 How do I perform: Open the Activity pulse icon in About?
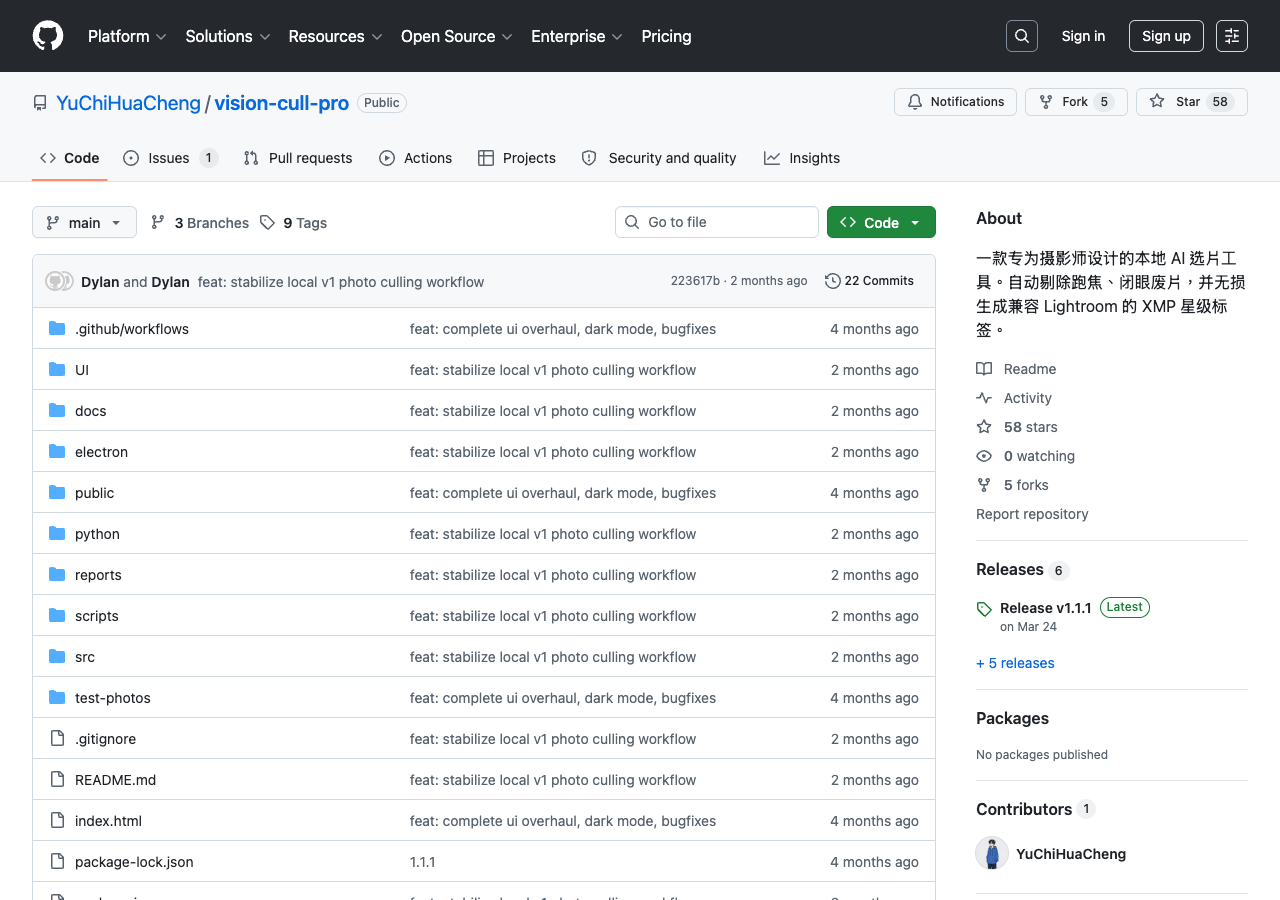coord(984,398)
